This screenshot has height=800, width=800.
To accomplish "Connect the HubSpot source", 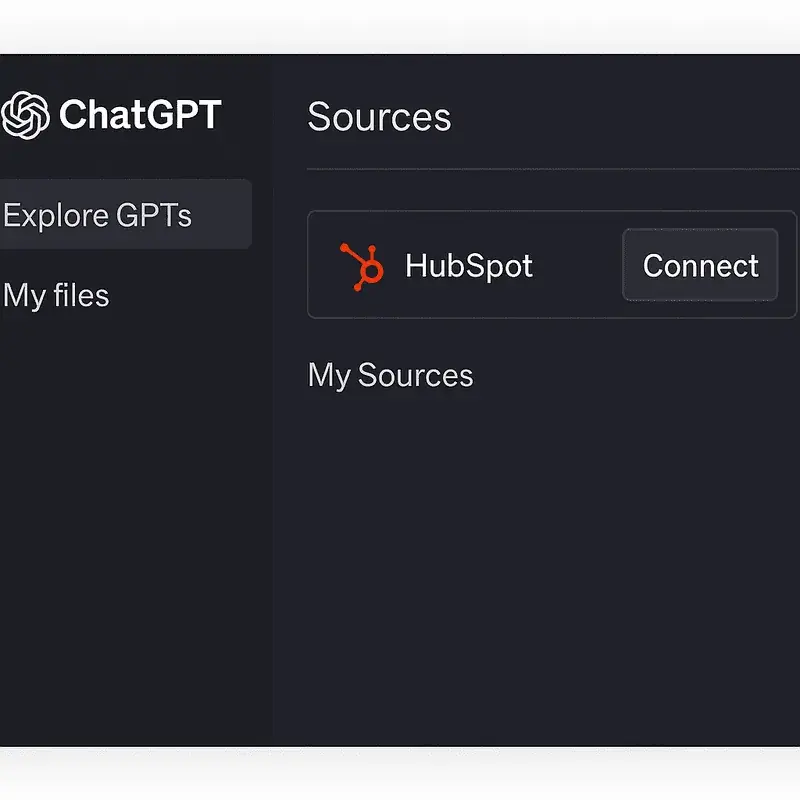I will point(700,265).
